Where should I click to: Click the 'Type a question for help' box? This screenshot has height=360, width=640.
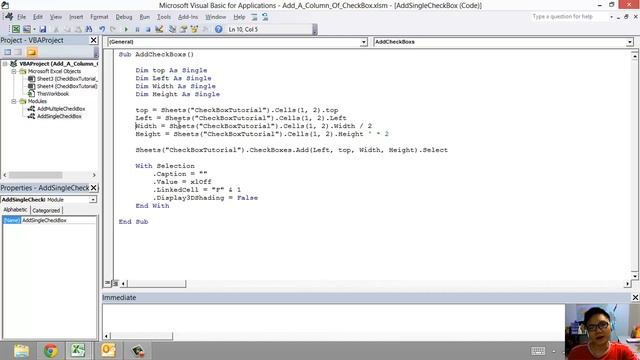pos(569,16)
